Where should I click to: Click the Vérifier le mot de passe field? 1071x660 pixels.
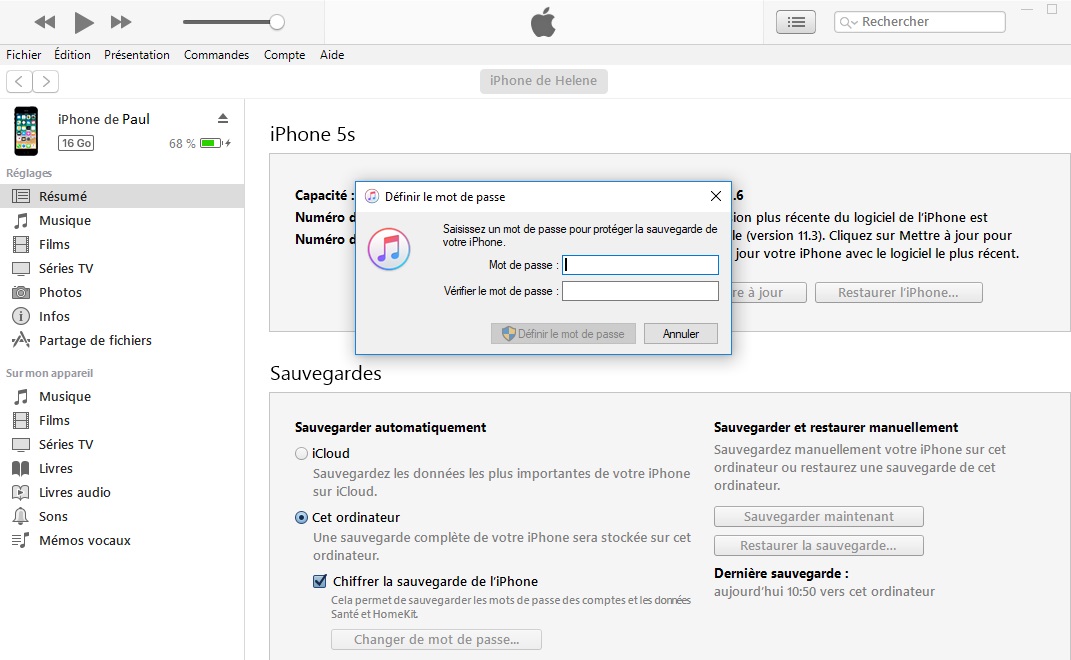point(640,291)
